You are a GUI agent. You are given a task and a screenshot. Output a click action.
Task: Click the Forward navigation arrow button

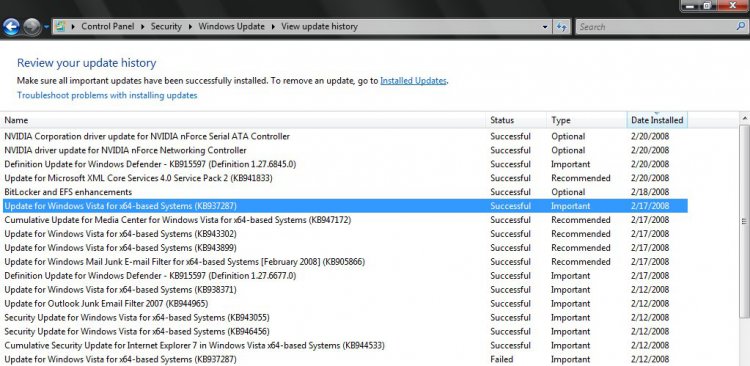click(x=32, y=27)
